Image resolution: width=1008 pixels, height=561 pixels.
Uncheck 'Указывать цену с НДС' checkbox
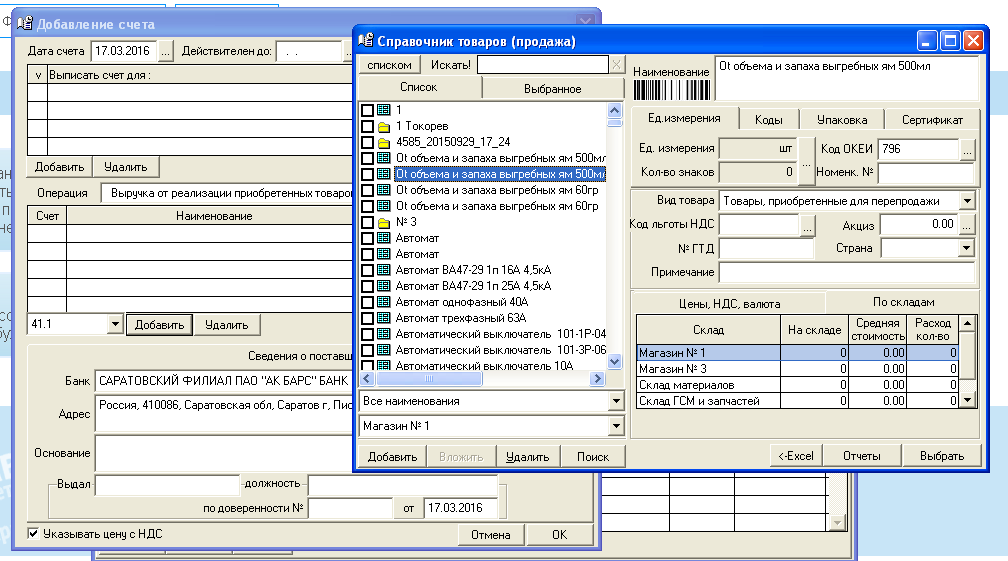34,534
